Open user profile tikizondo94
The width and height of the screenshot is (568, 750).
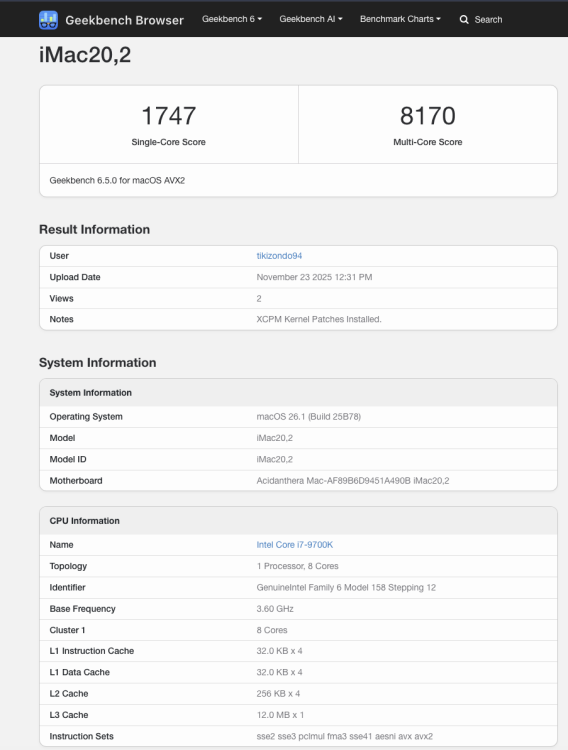point(279,256)
